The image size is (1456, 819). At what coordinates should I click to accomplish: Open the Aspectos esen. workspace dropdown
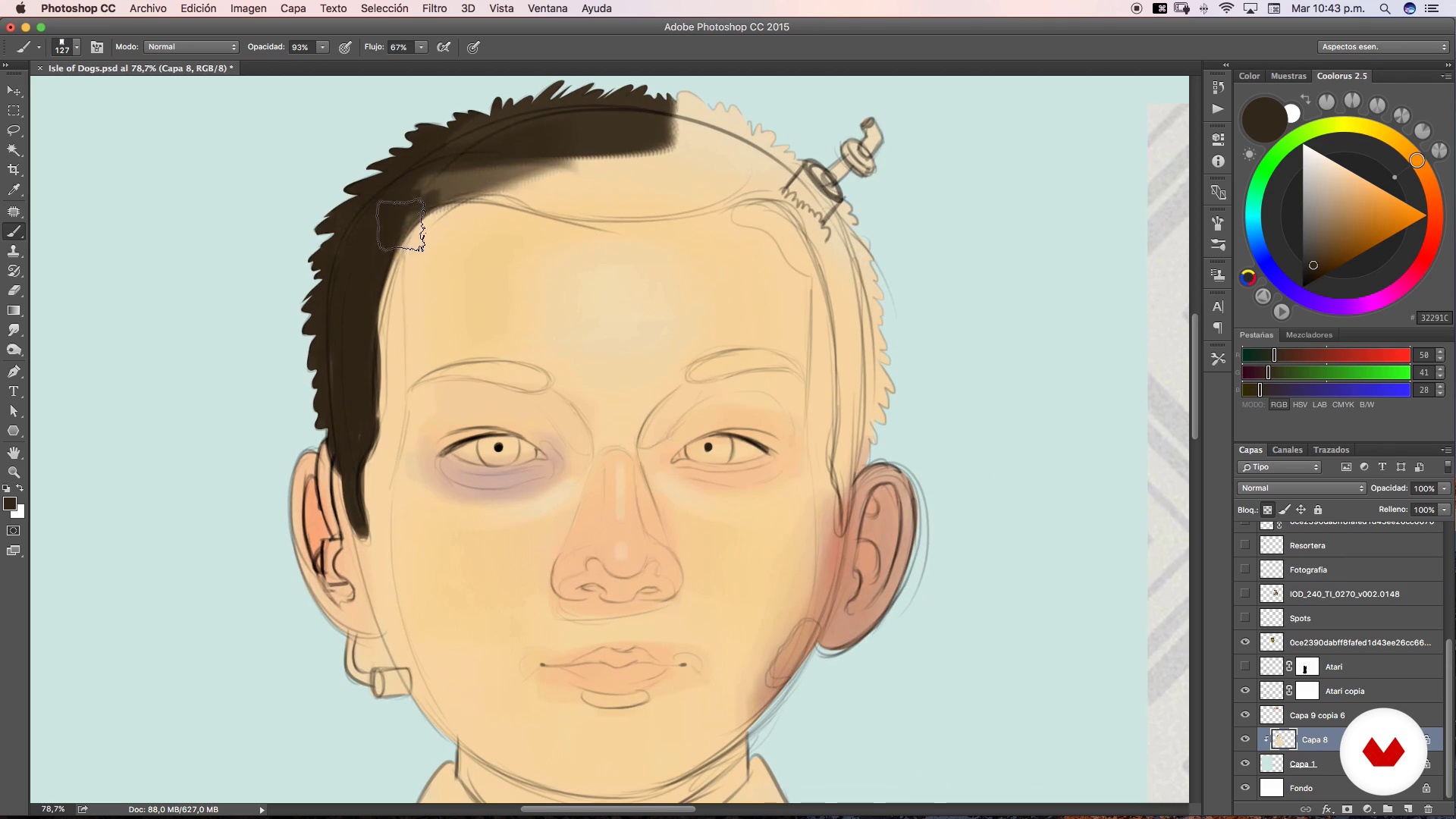click(x=1384, y=47)
